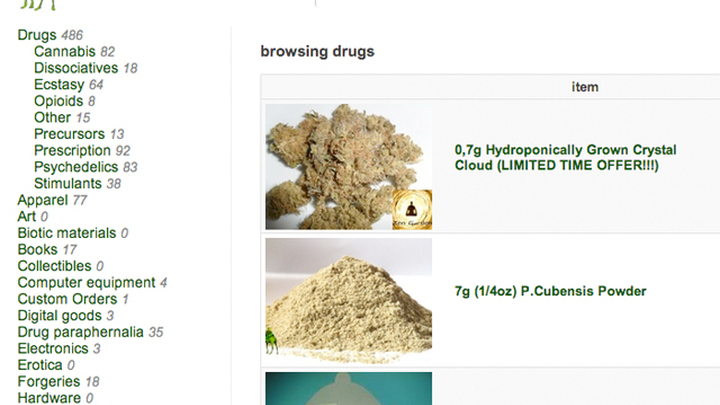Browse the Psychedelics category
The image size is (720, 405).
tap(76, 167)
